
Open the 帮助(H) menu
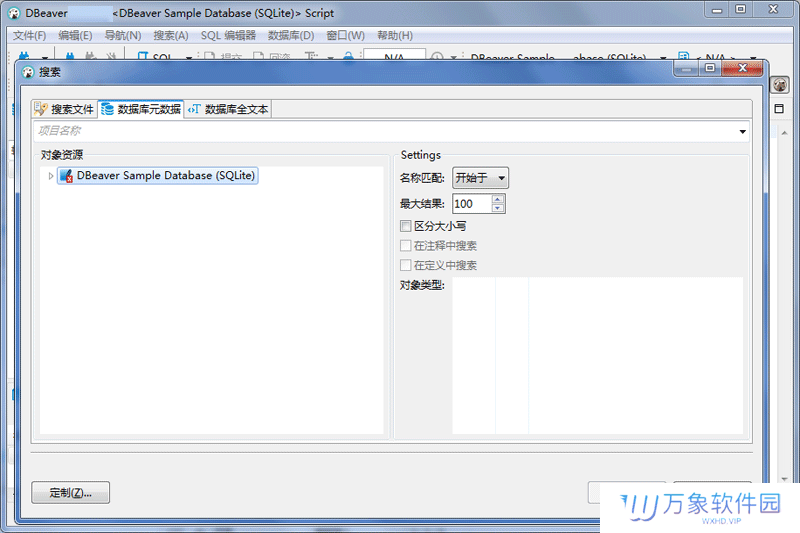[x=395, y=36]
